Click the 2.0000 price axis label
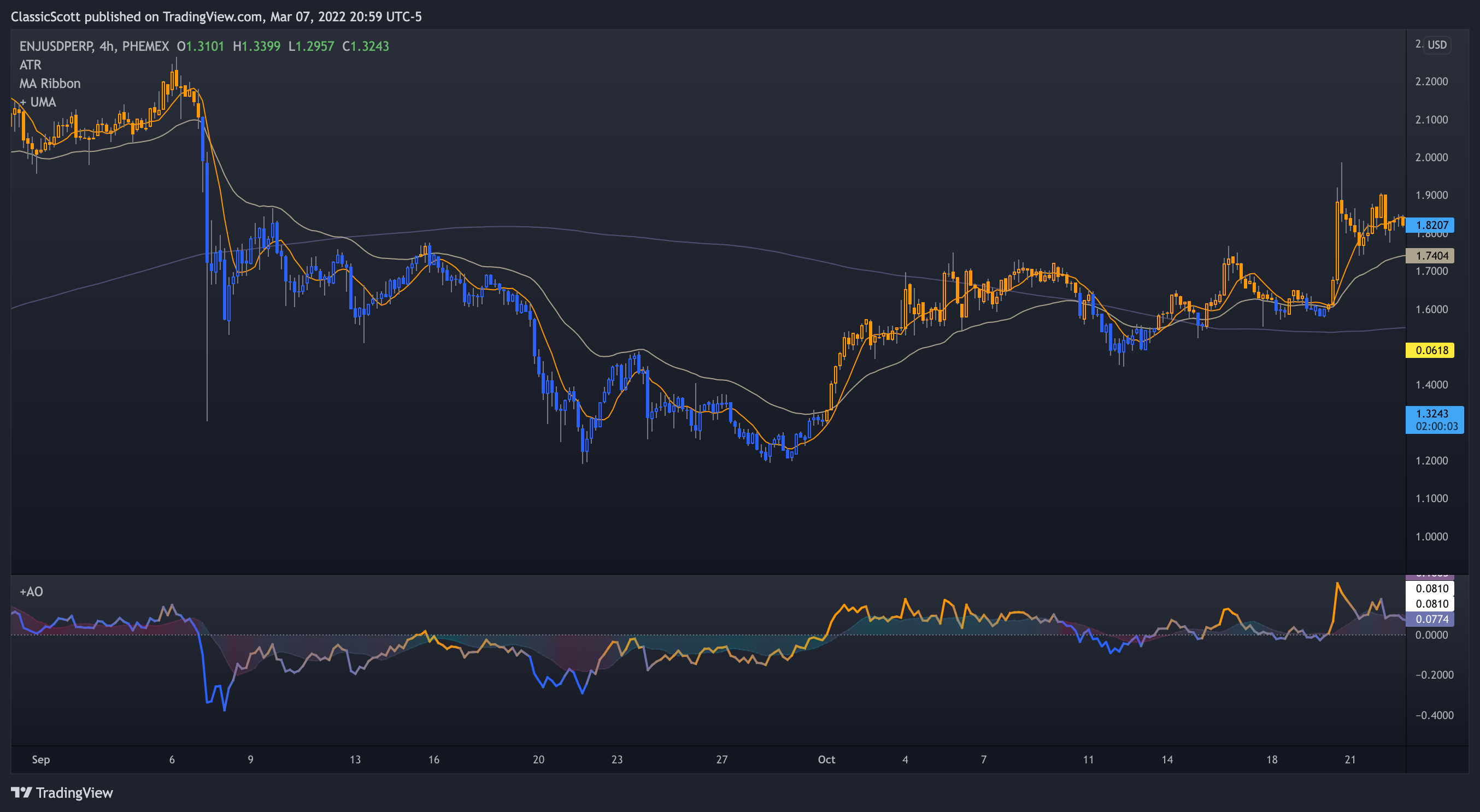The image size is (1480, 812). tap(1431, 157)
